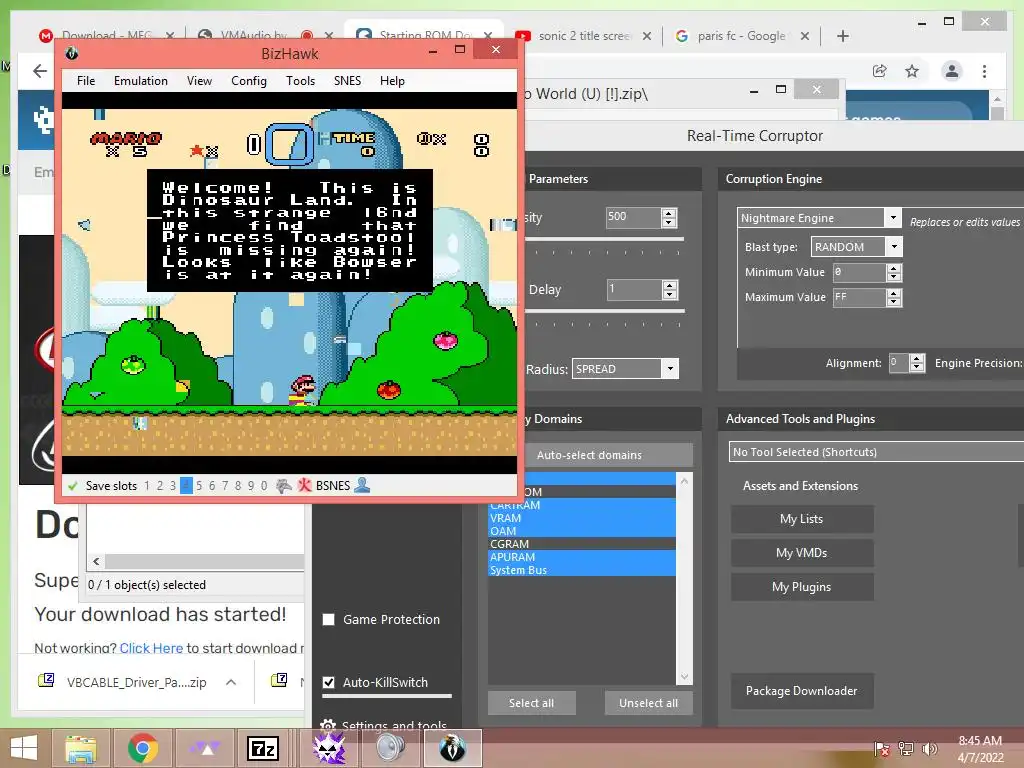Open the Radius SPREAD dropdown
This screenshot has width=1024, height=768.
coord(670,369)
